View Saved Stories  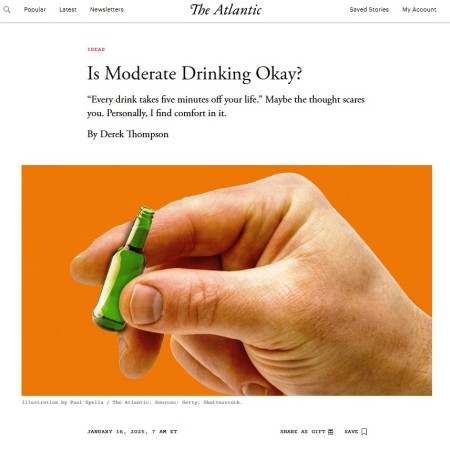click(369, 10)
